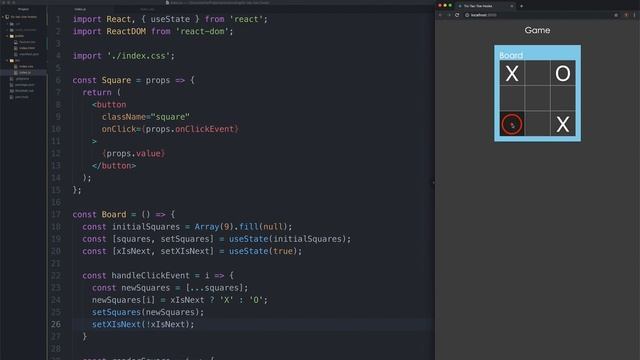Viewport: 640px width, 360px height.
Task: Select the Tic Tac Toe browser tab
Action: [484, 6]
